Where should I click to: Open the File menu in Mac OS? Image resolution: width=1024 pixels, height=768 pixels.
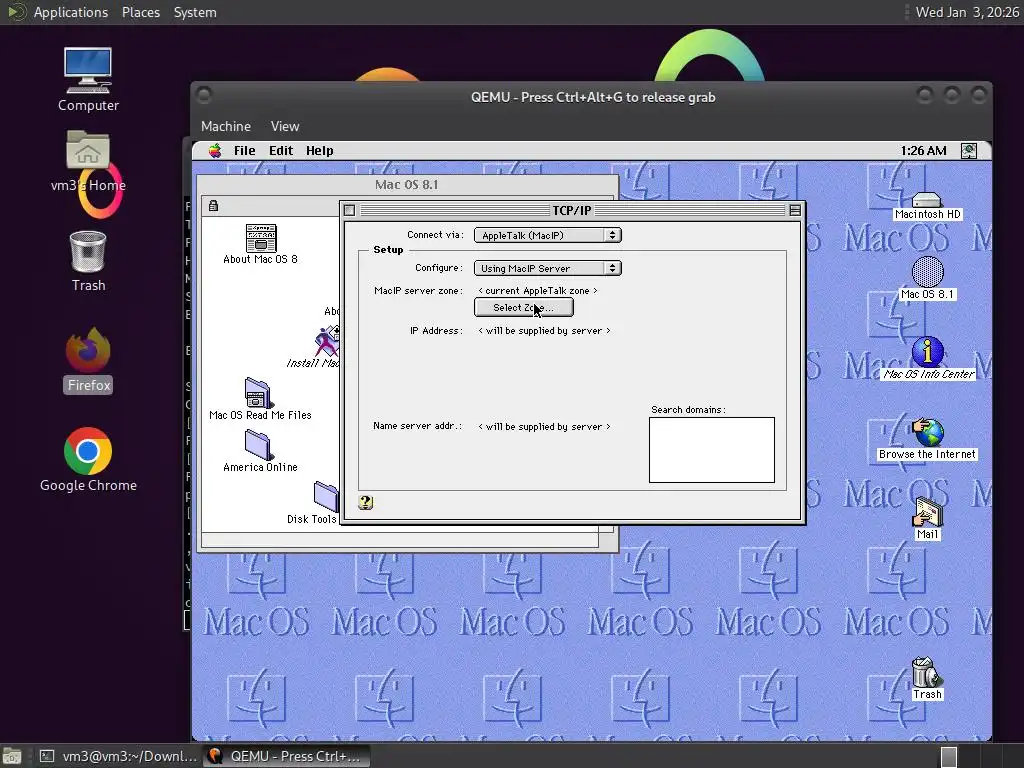click(x=244, y=151)
